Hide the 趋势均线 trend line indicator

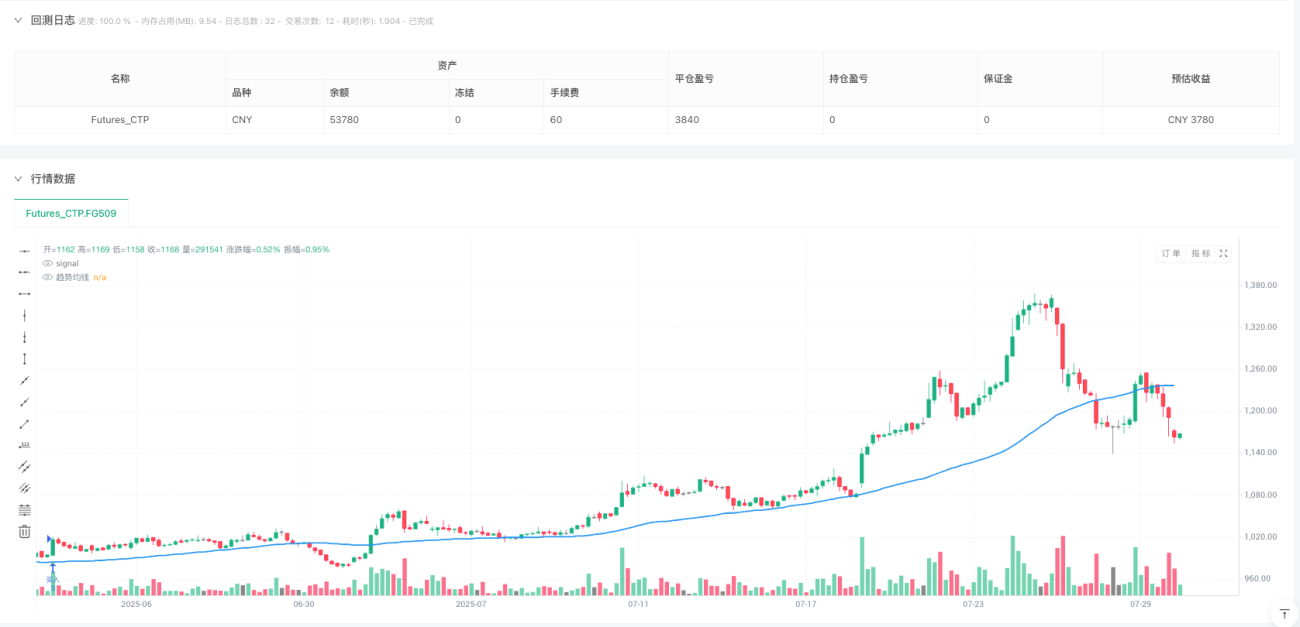point(46,279)
